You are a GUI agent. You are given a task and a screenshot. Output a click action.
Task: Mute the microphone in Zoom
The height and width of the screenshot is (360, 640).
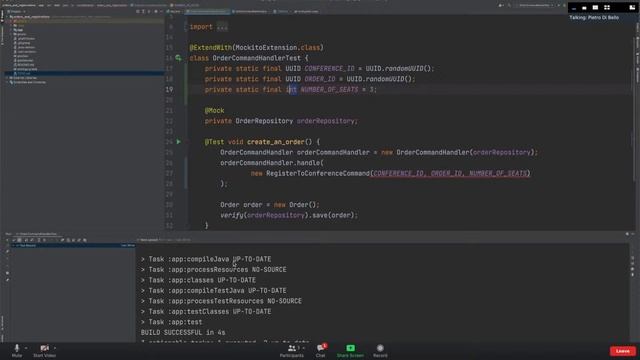17,350
